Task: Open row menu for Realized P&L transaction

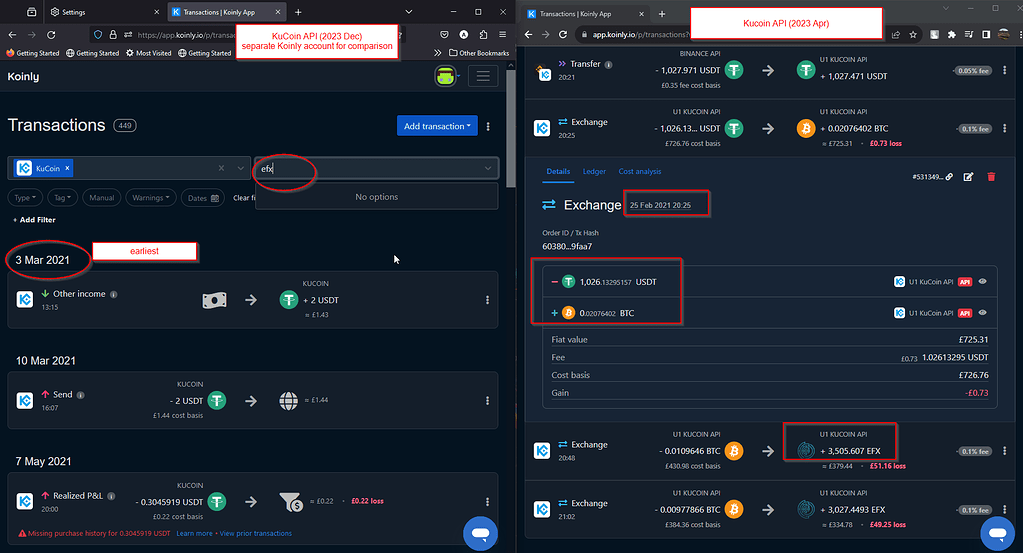Action: click(487, 501)
